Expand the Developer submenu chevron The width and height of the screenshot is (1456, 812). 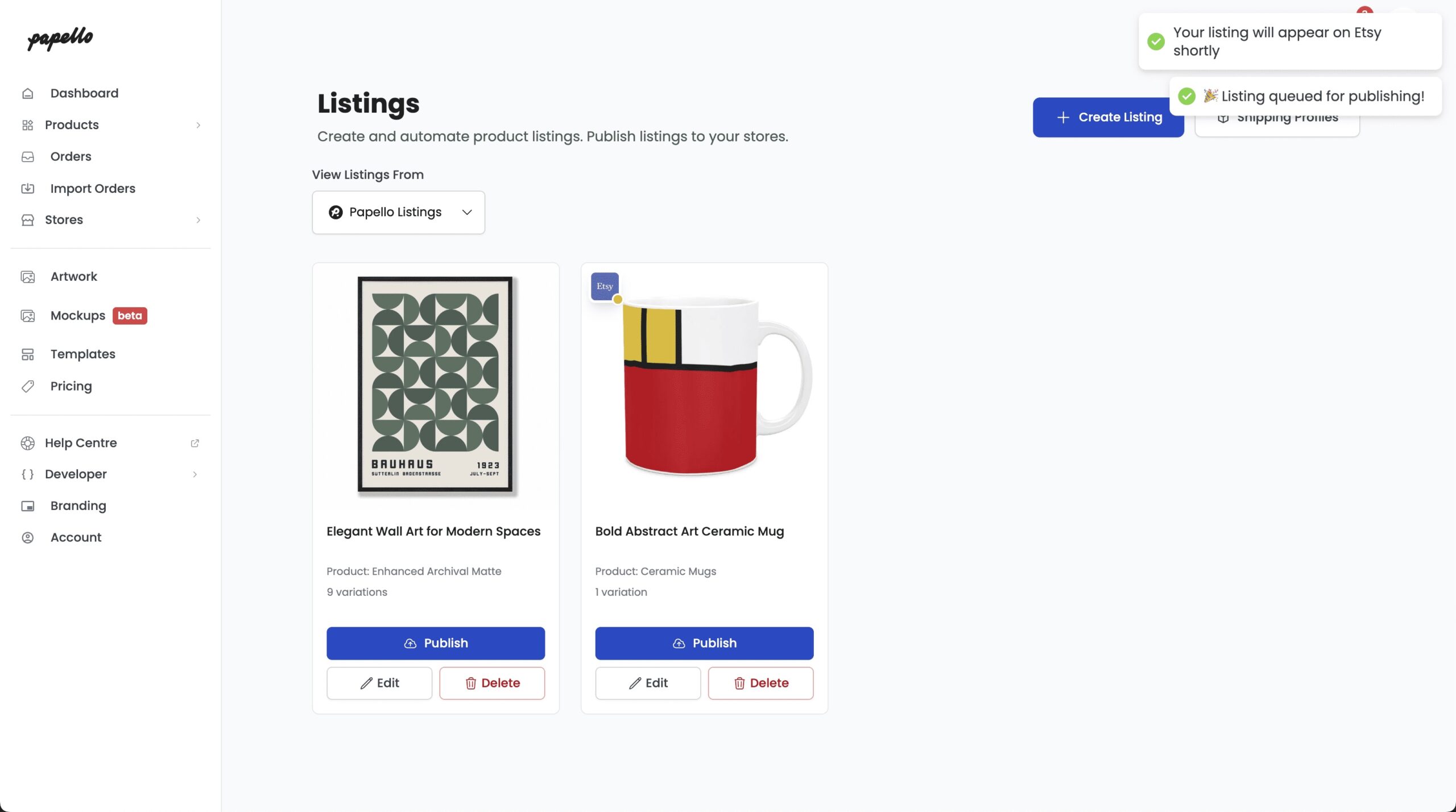click(x=195, y=474)
